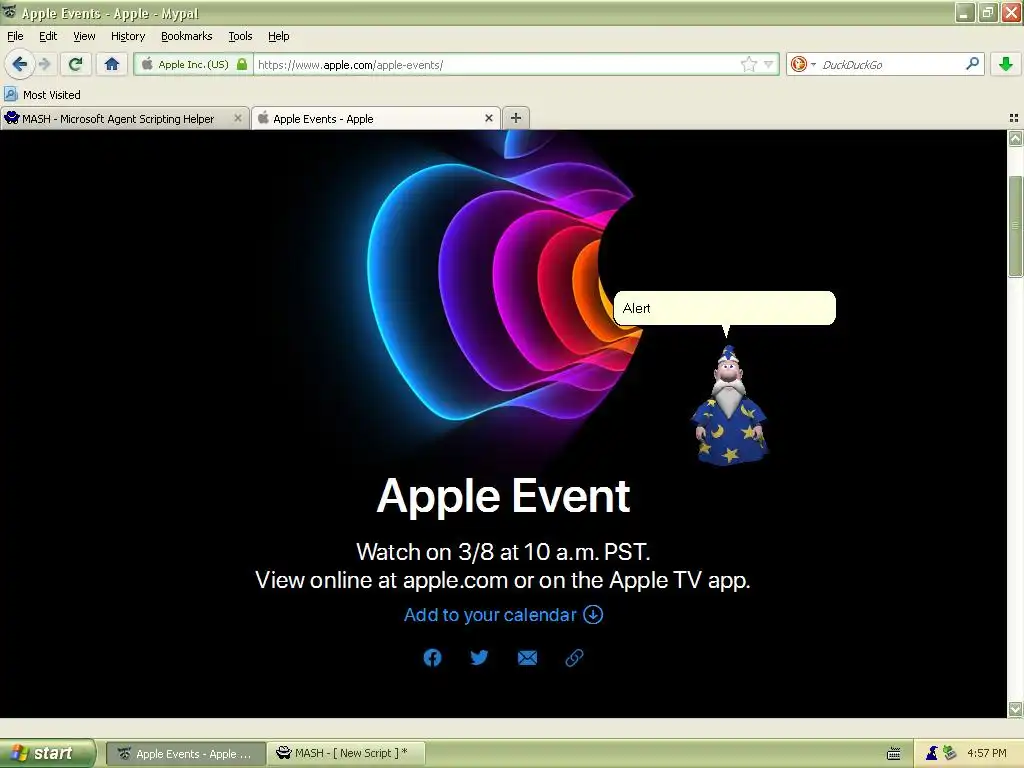Share the event by email icon

point(527,658)
